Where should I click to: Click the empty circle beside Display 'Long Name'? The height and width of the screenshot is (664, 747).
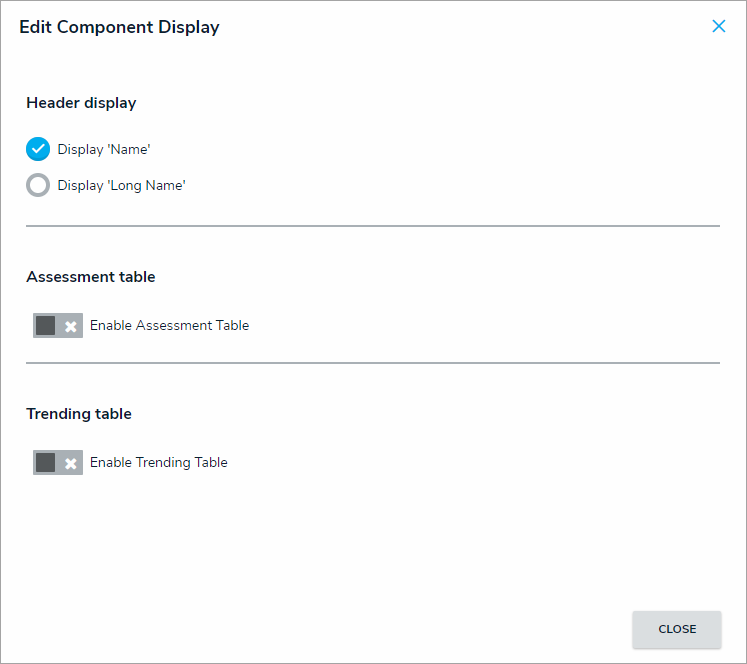38,185
